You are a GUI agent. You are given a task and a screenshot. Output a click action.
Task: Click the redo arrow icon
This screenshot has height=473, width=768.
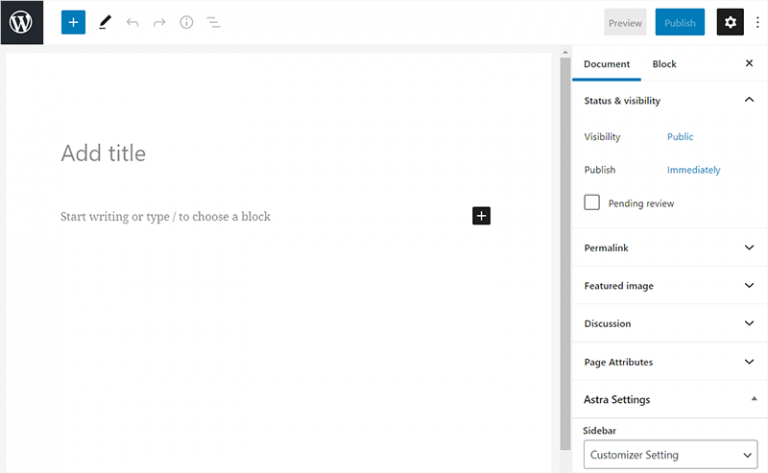(x=159, y=23)
